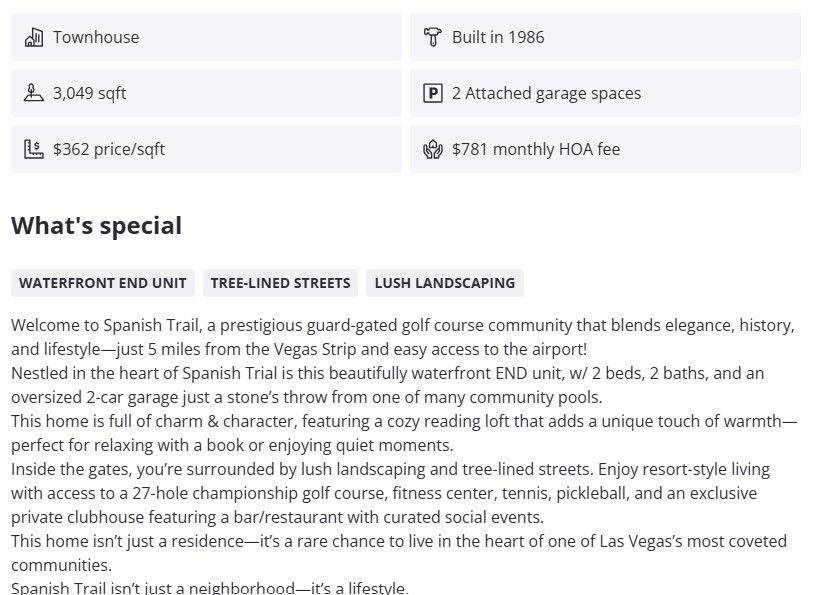This screenshot has width=825, height=595.
Task: Click the 3,049 sqft text
Action: click(90, 93)
